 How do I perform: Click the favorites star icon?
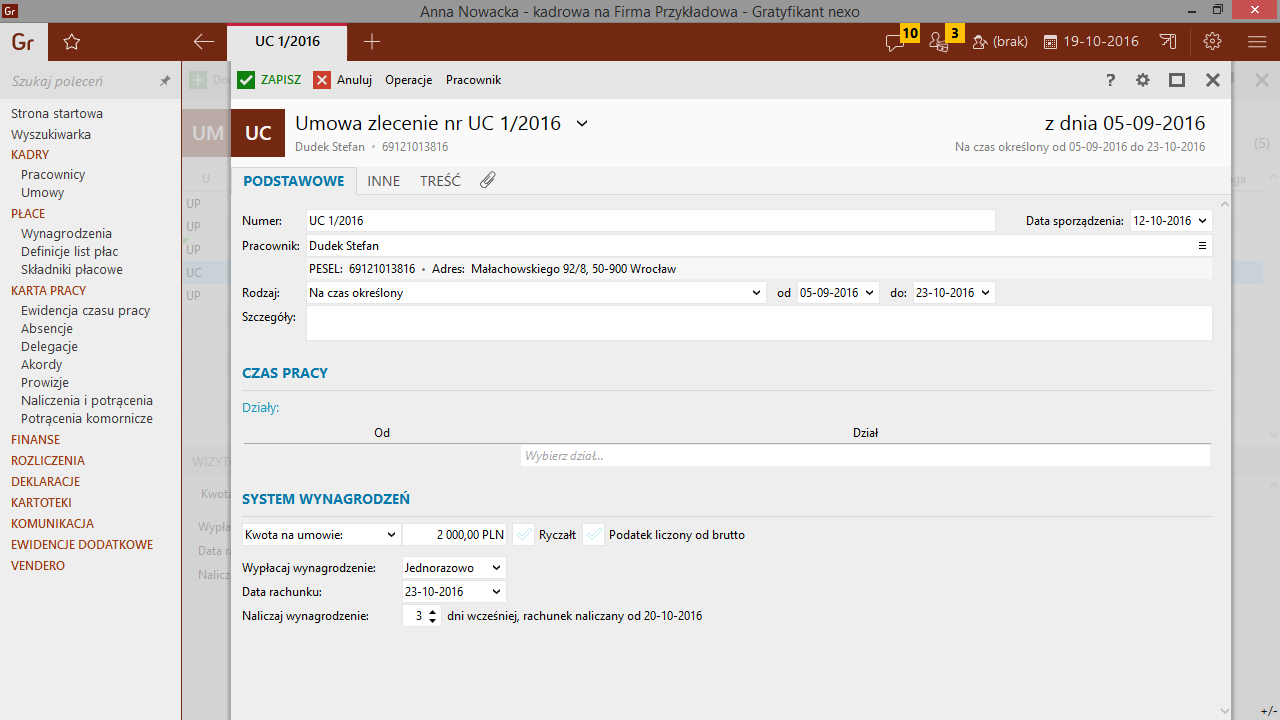[x=71, y=42]
